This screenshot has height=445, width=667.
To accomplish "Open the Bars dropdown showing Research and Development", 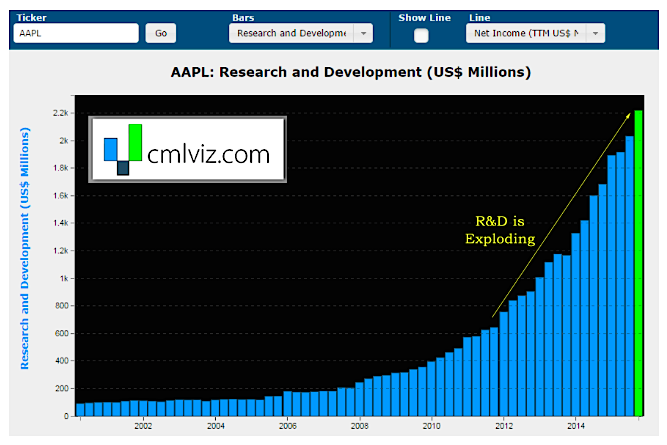I will pos(301,33).
